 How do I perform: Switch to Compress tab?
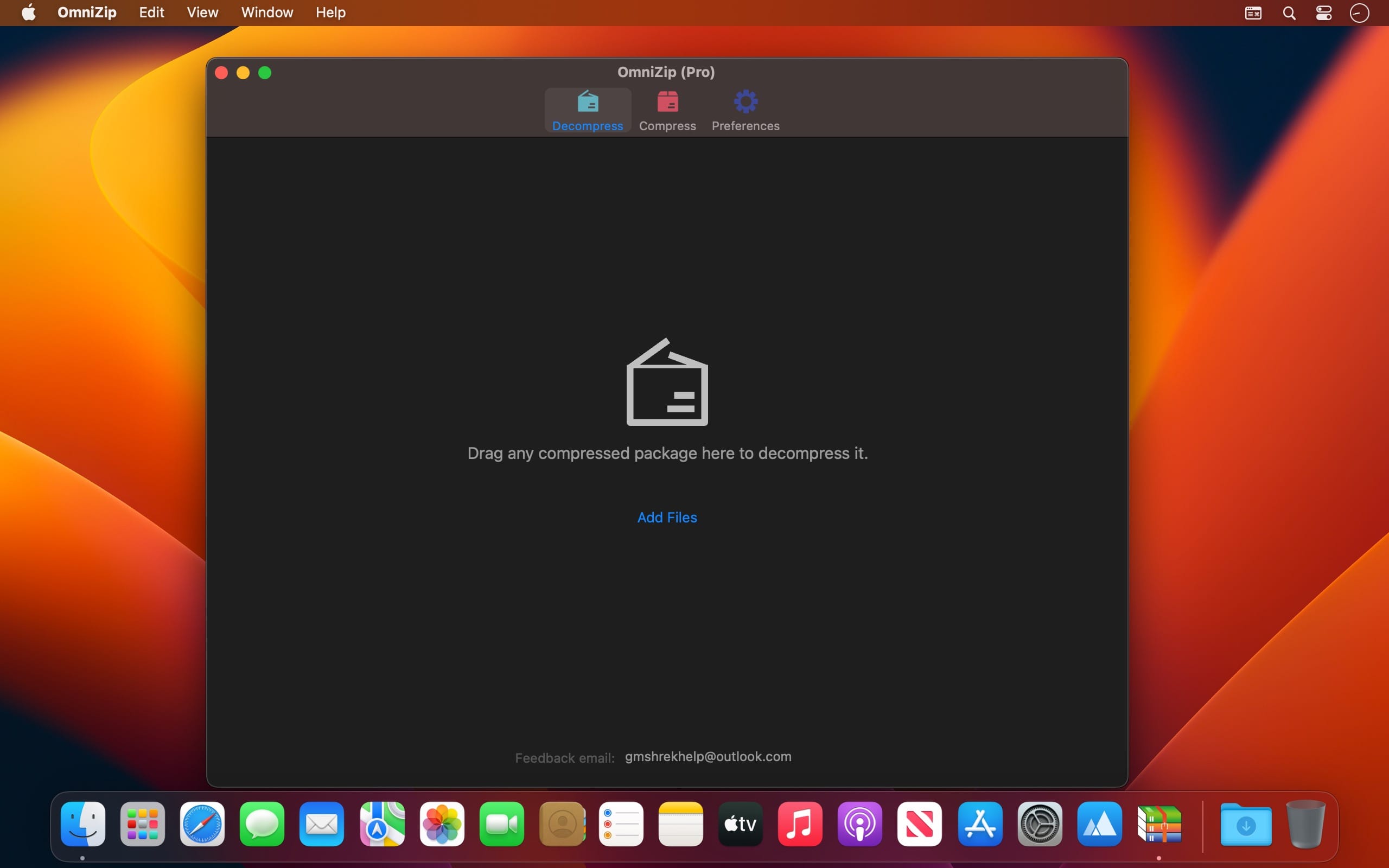click(667, 110)
